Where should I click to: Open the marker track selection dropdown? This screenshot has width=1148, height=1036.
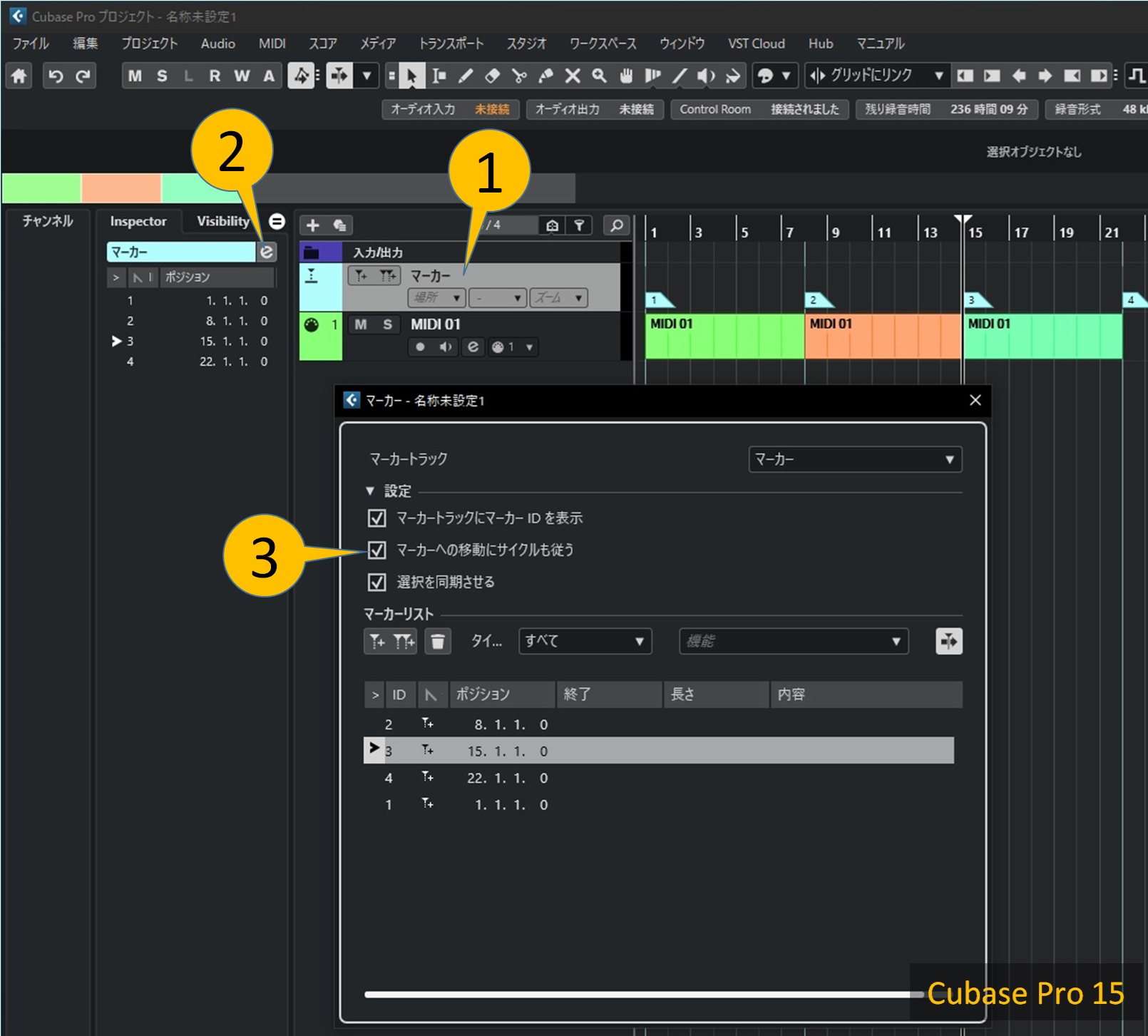point(854,459)
